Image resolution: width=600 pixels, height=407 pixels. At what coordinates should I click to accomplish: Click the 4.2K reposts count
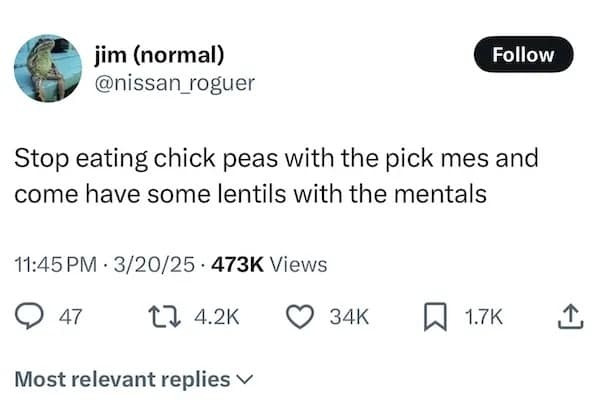(x=213, y=317)
